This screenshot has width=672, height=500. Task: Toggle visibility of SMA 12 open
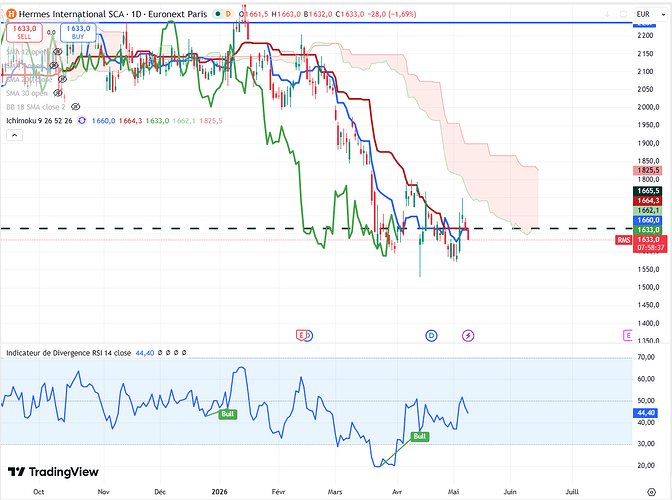tap(57, 52)
